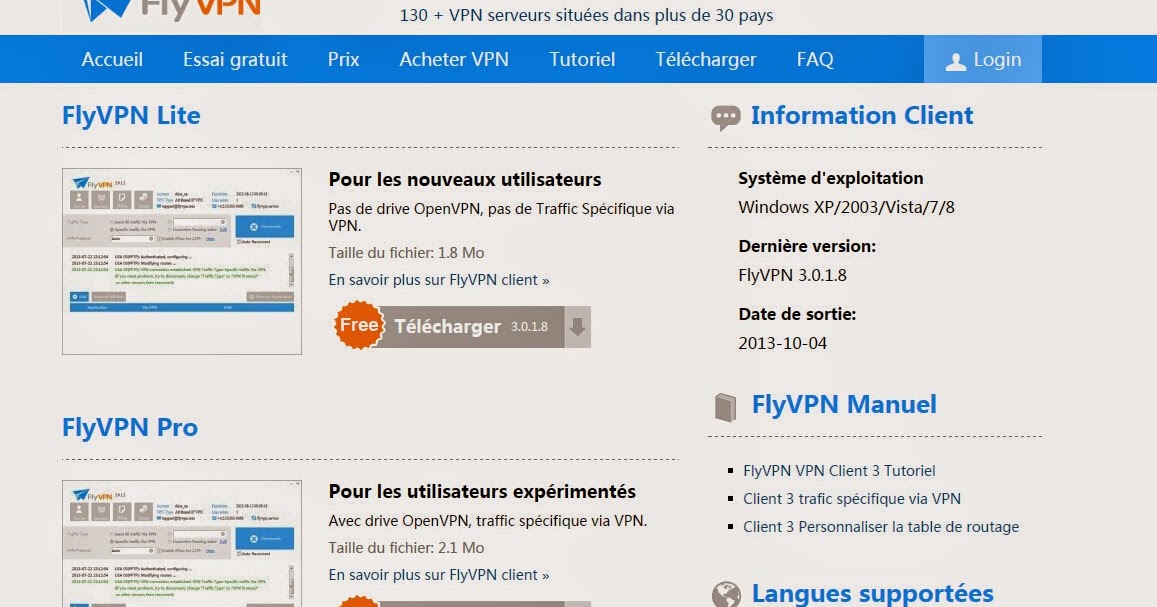This screenshot has width=1157, height=607.
Task: Click the 'FlyVPN 3.0.1.8' version text
Action: [792, 275]
